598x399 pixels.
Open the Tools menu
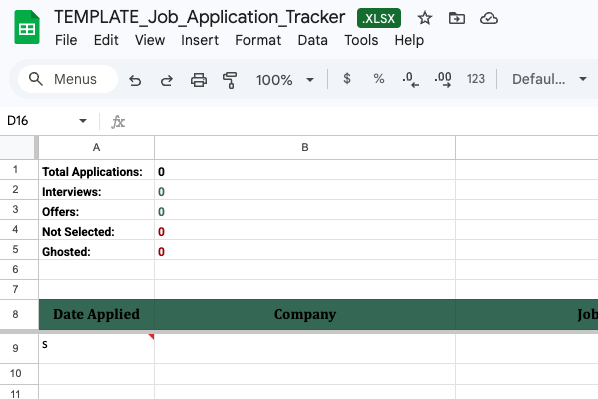pyautogui.click(x=361, y=40)
